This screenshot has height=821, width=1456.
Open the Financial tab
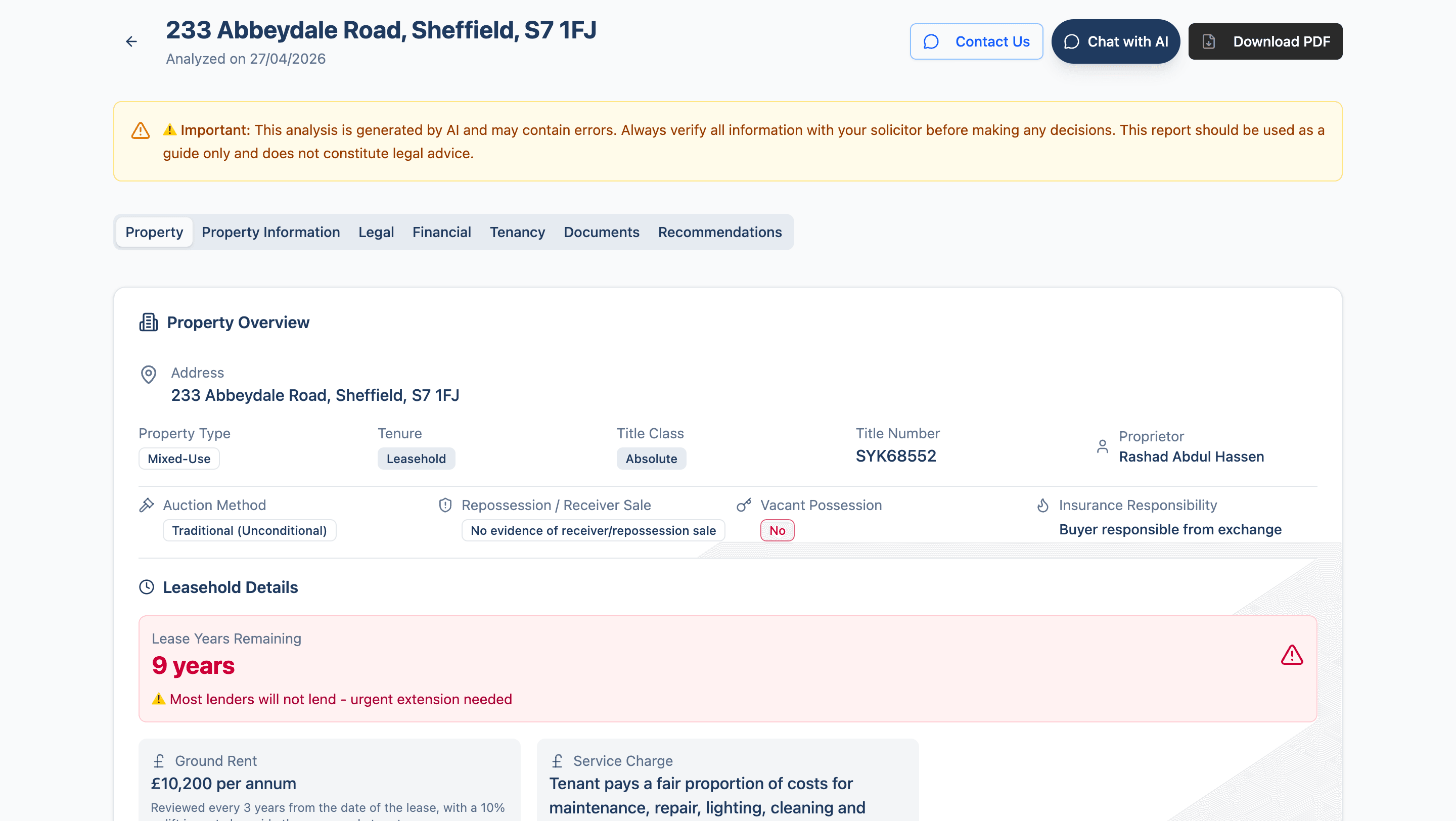click(x=441, y=232)
